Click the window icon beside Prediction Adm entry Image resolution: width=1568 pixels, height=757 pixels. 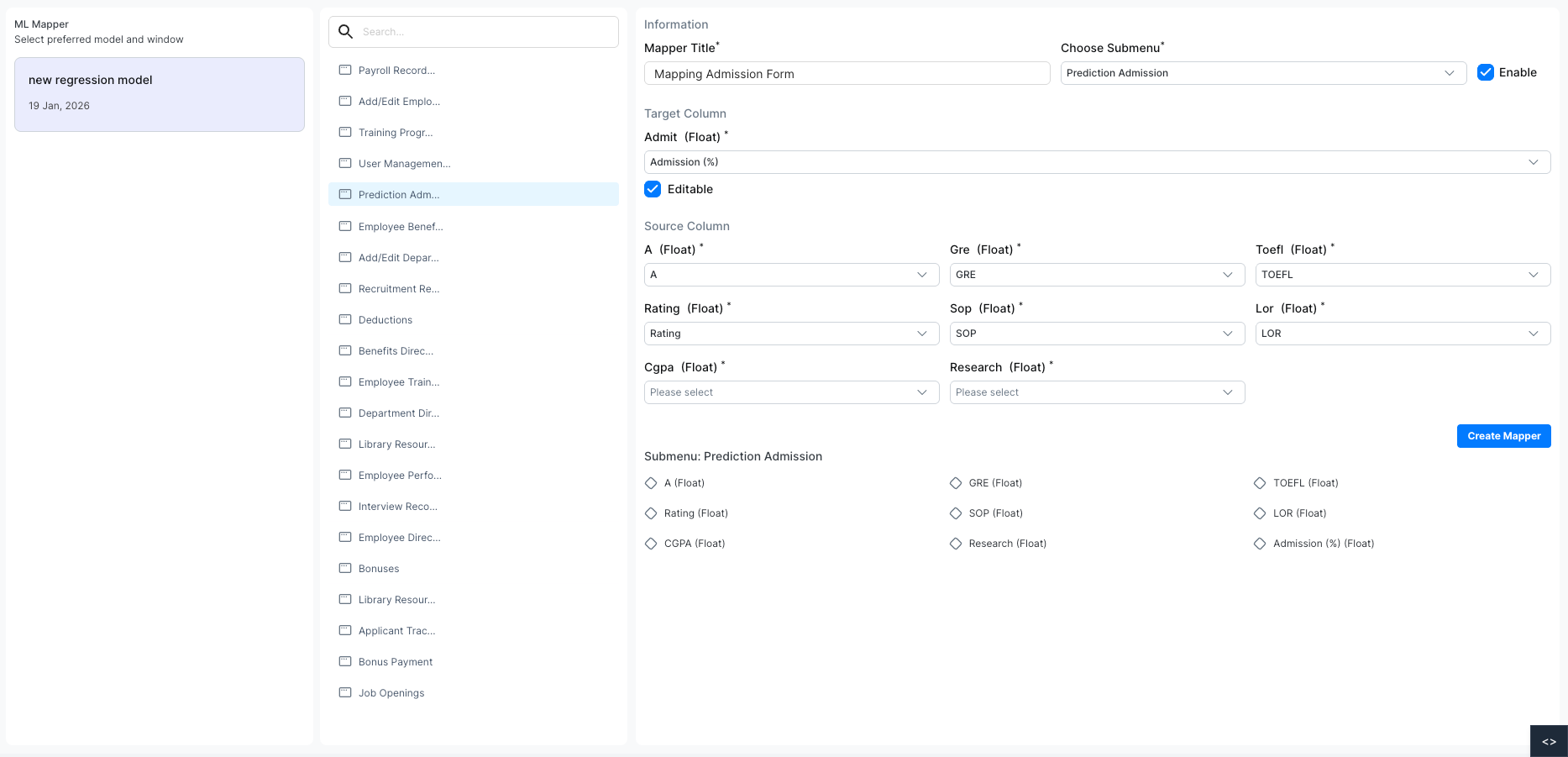345,194
